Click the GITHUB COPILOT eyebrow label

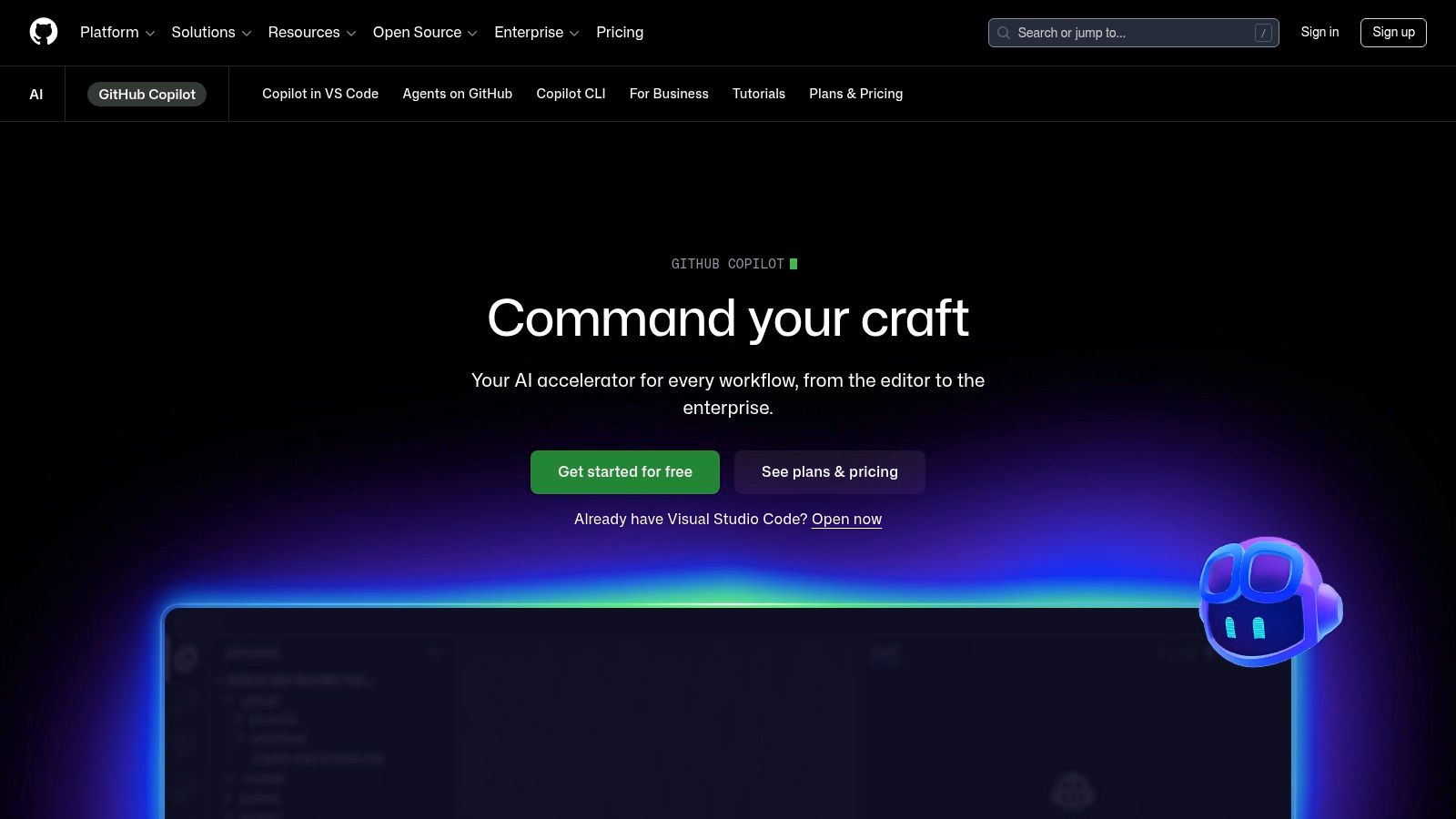click(728, 264)
